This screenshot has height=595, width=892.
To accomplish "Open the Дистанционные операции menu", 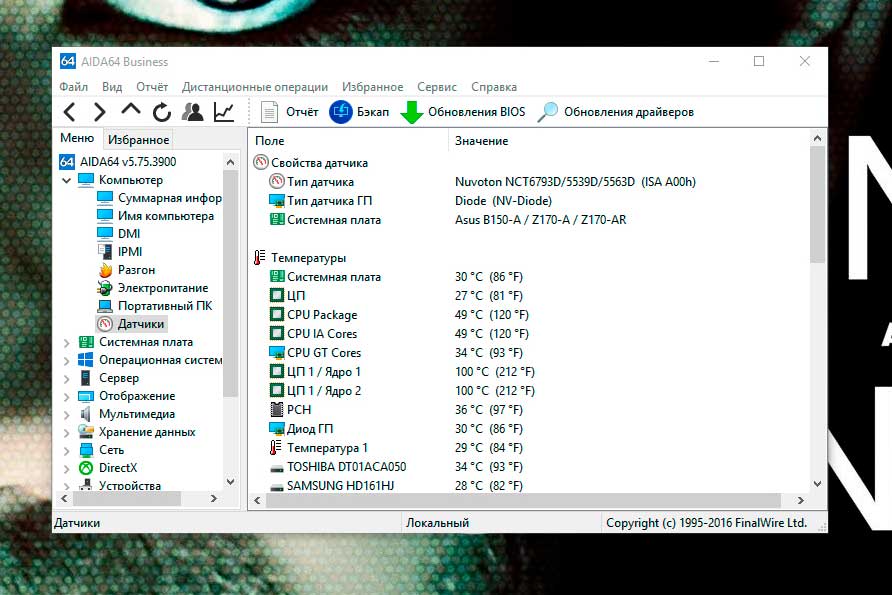I will [254, 87].
